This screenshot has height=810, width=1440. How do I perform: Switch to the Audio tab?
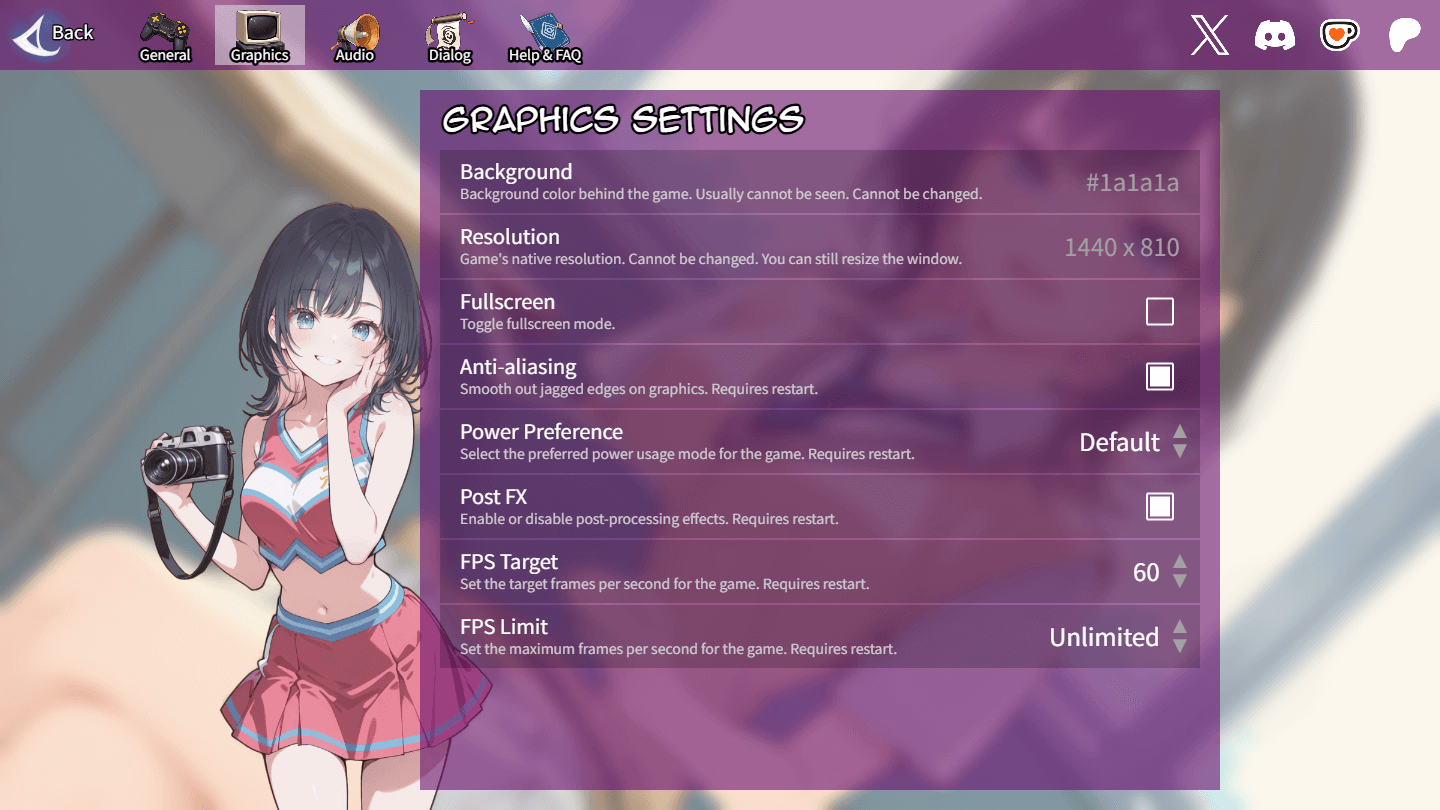pyautogui.click(x=355, y=37)
